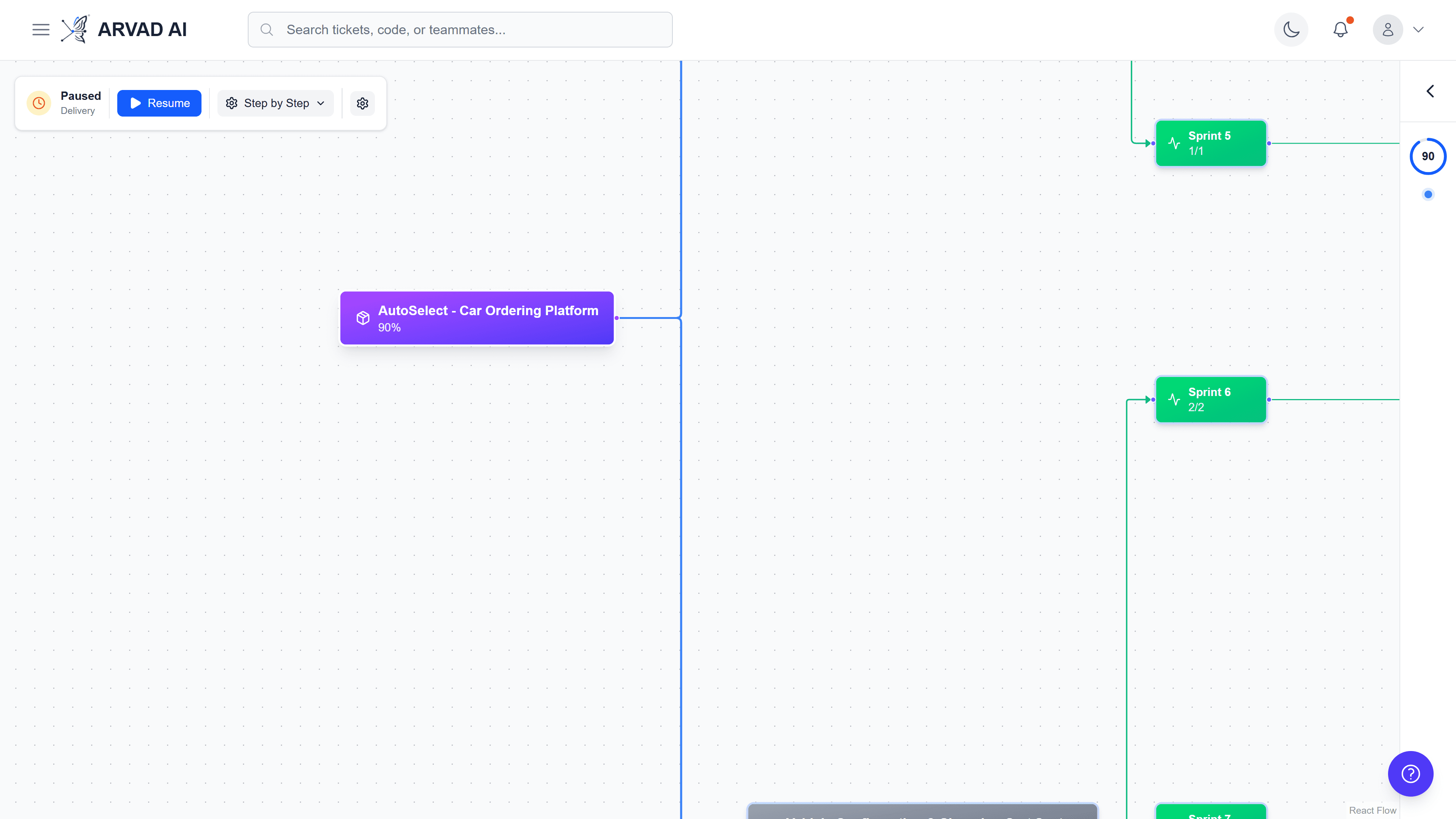Select the Sprint 5 node

point(1211,143)
